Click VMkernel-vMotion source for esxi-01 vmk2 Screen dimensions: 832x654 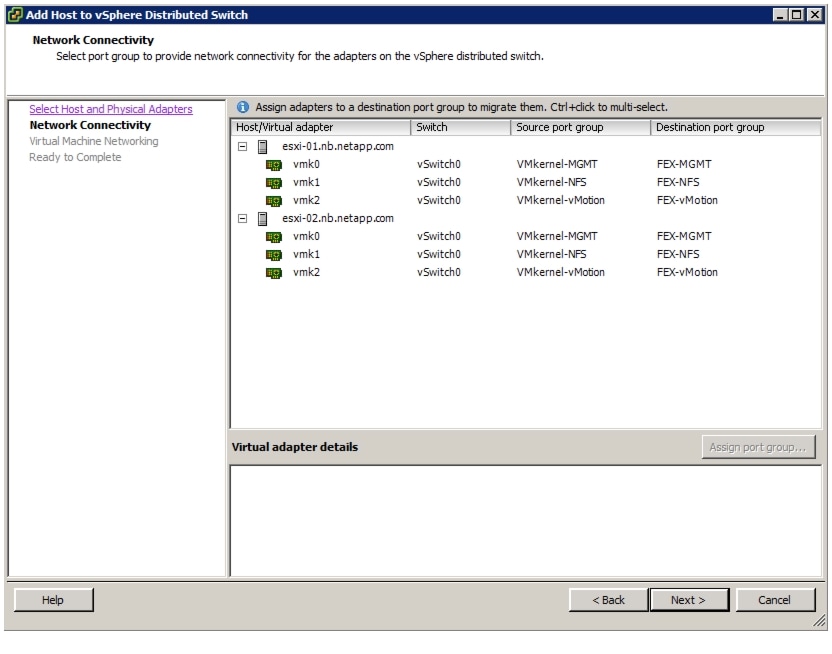pos(560,200)
